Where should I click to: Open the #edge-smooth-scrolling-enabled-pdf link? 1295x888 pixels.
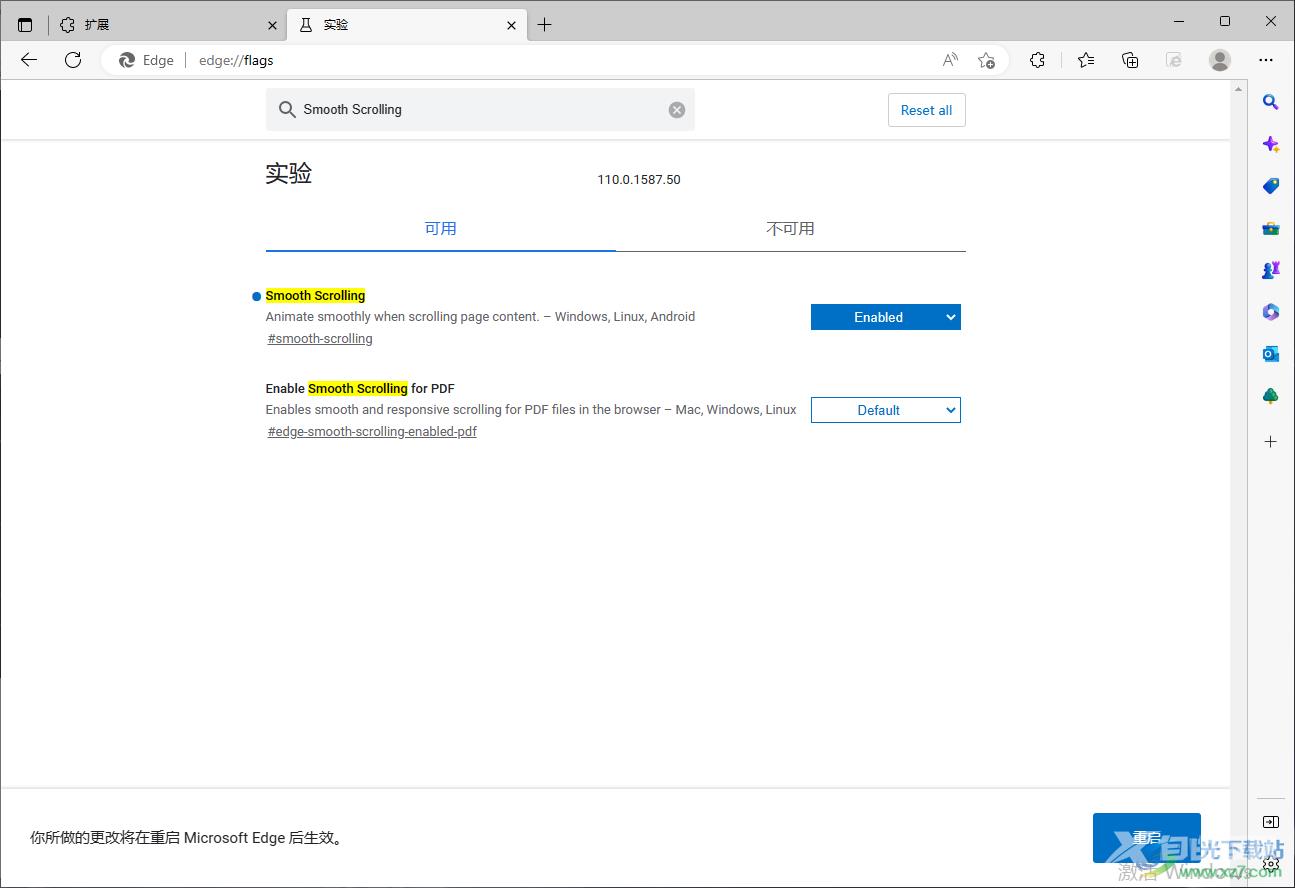372,432
